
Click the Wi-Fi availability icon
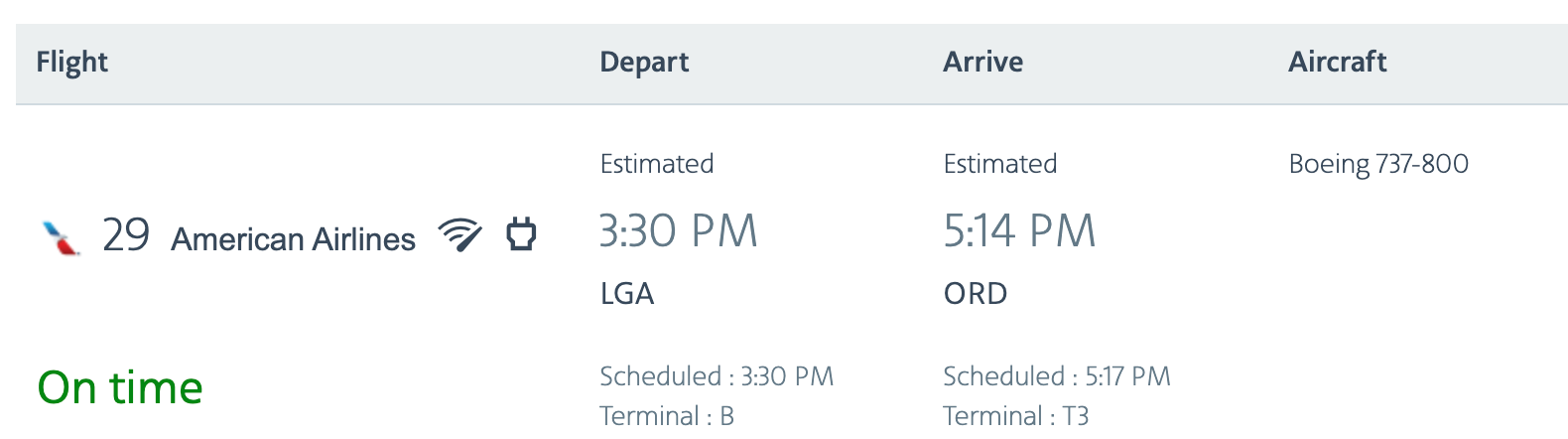click(x=459, y=234)
